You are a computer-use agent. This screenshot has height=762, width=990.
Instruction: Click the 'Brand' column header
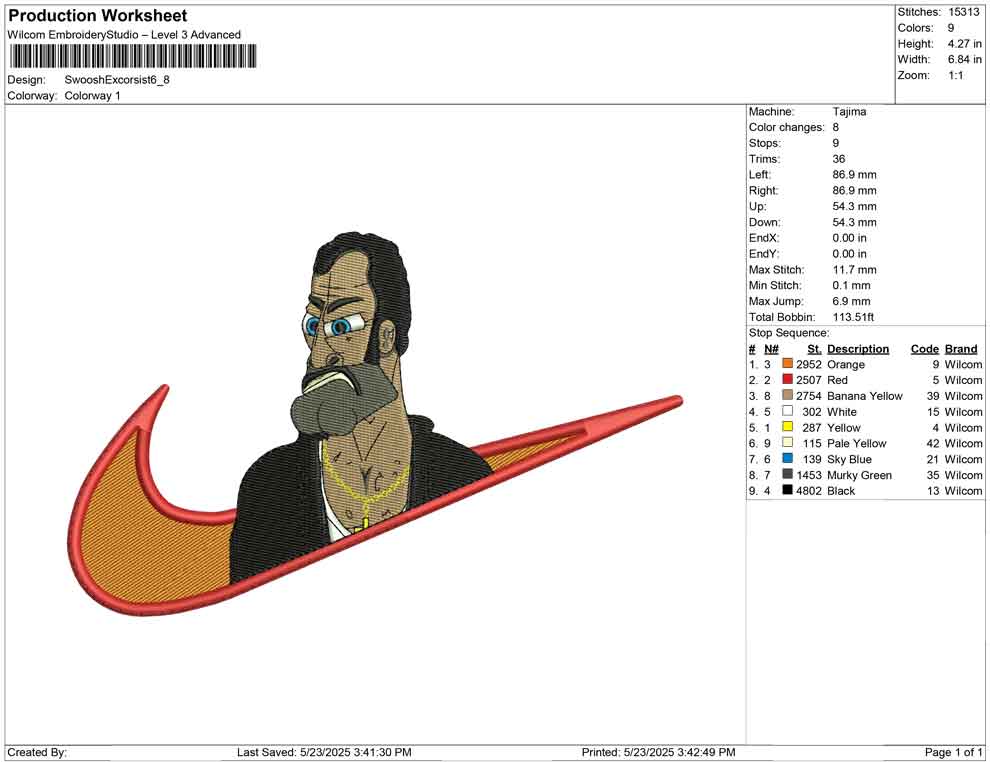961,348
